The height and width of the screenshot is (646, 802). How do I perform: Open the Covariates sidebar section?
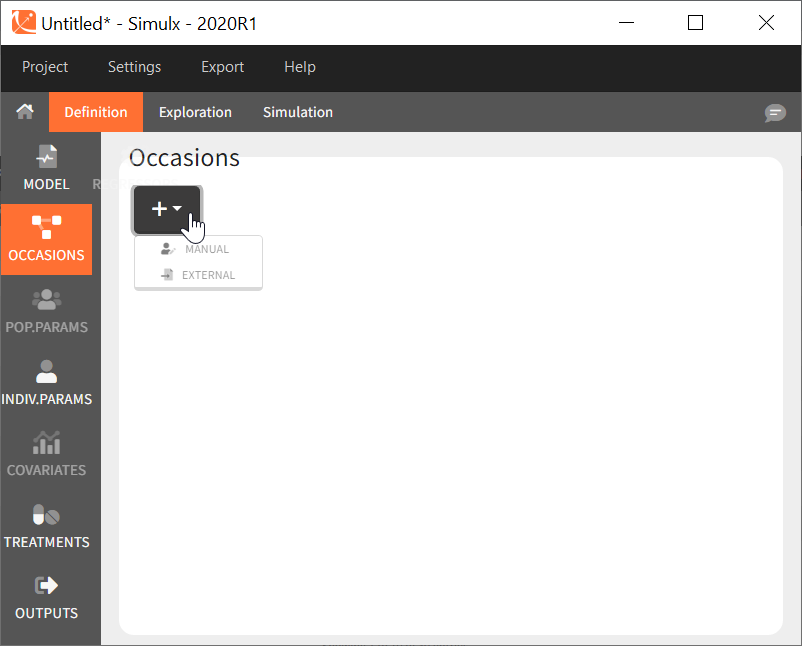(x=46, y=454)
